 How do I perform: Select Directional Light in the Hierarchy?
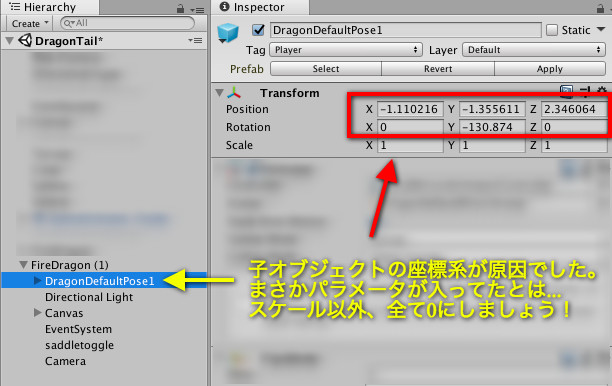[89, 297]
